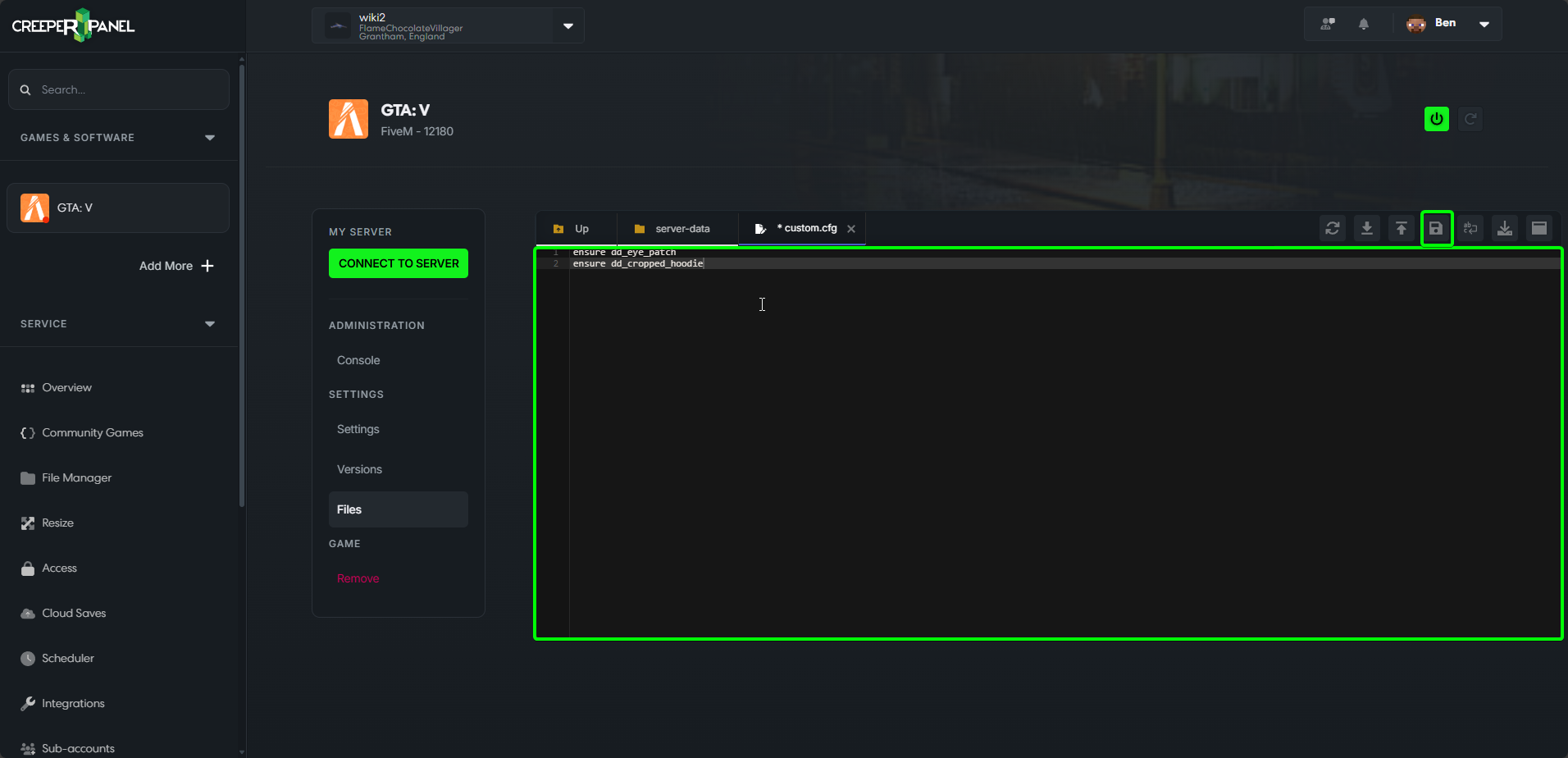Open find and replace in the editor toolbar
This screenshot has height=758, width=1568.
point(1470,228)
